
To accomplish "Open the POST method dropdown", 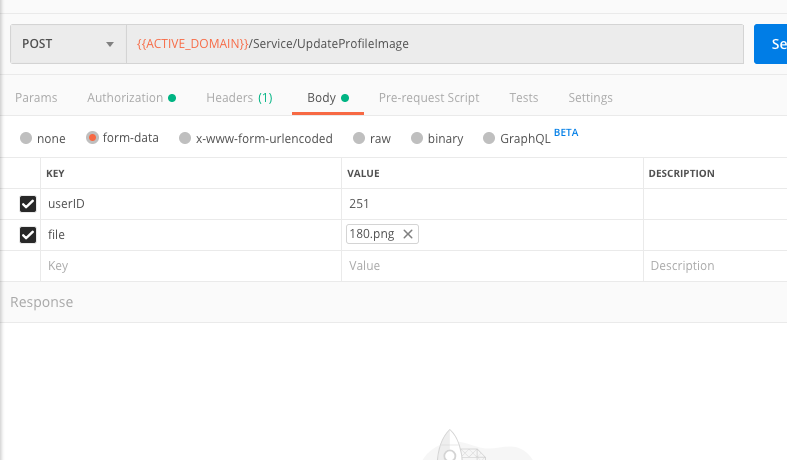I will click(x=68, y=44).
